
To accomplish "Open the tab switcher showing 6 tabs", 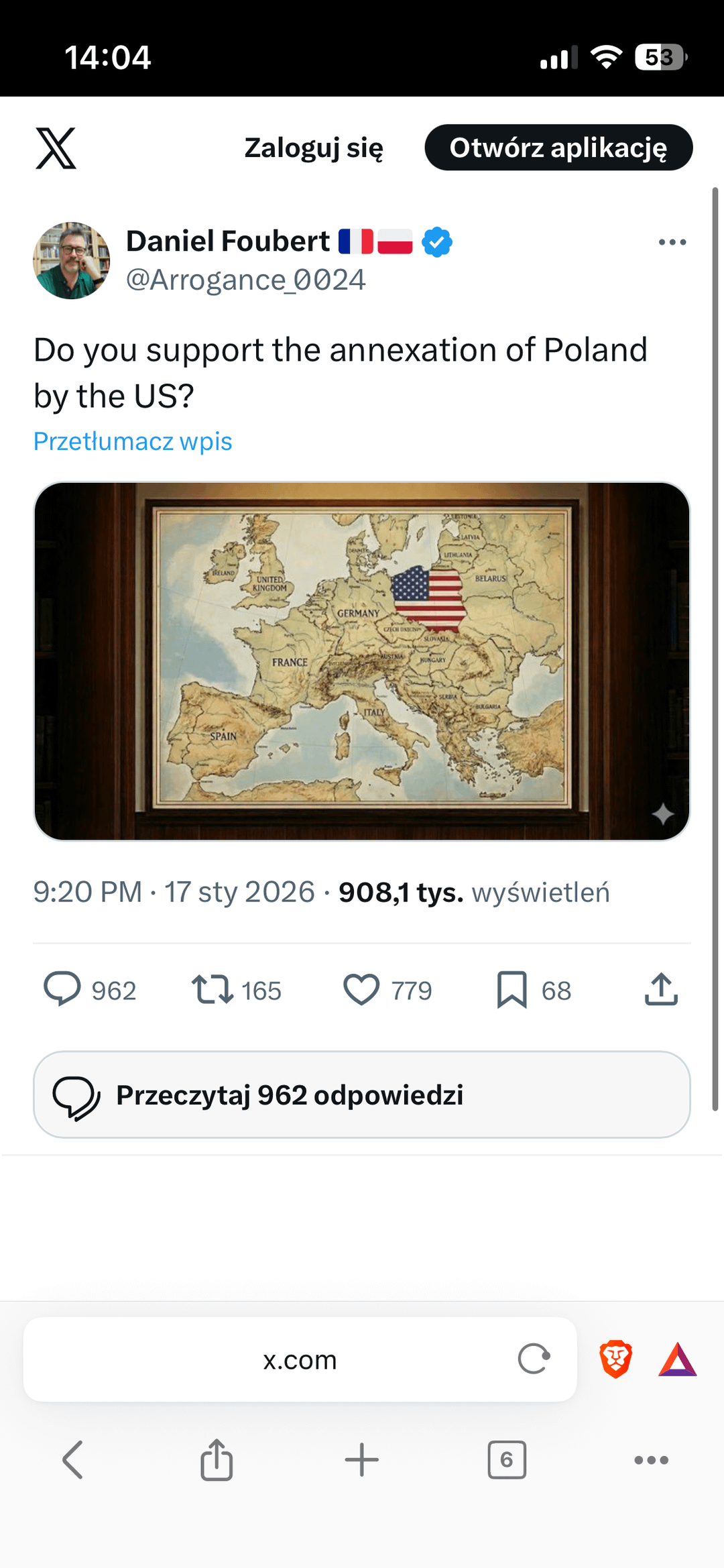I will pos(507,1459).
